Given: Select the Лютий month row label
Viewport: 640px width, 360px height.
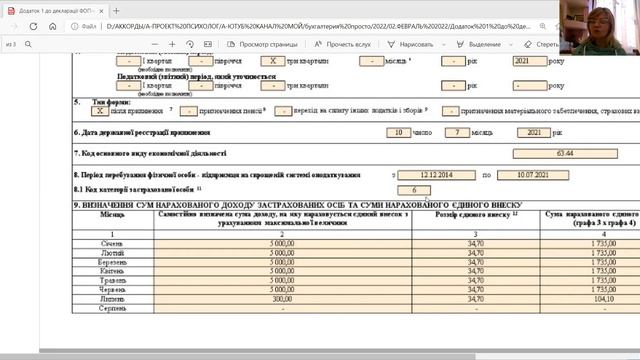Looking at the screenshot, I should (x=112, y=253).
